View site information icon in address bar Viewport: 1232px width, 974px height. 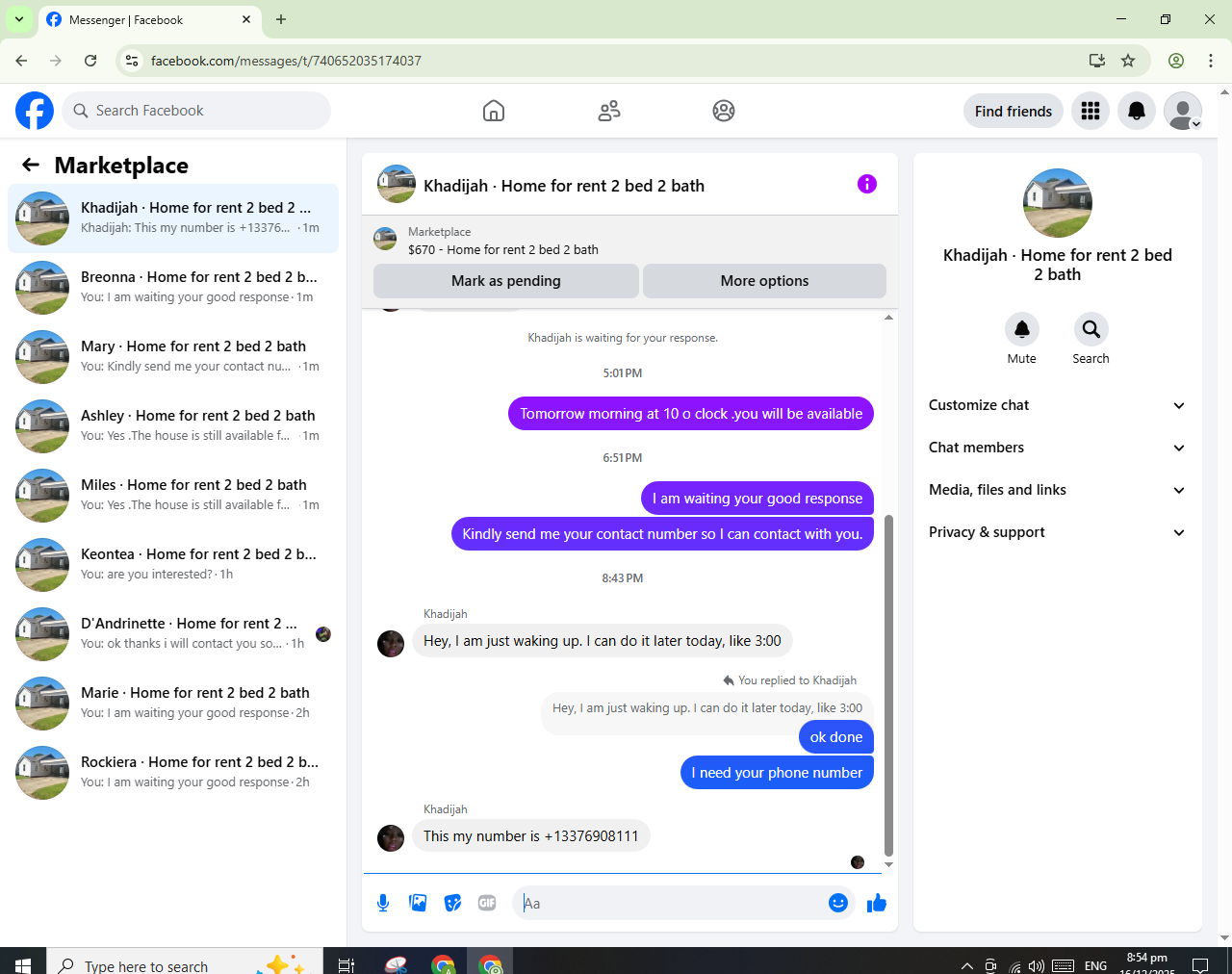coord(132,61)
